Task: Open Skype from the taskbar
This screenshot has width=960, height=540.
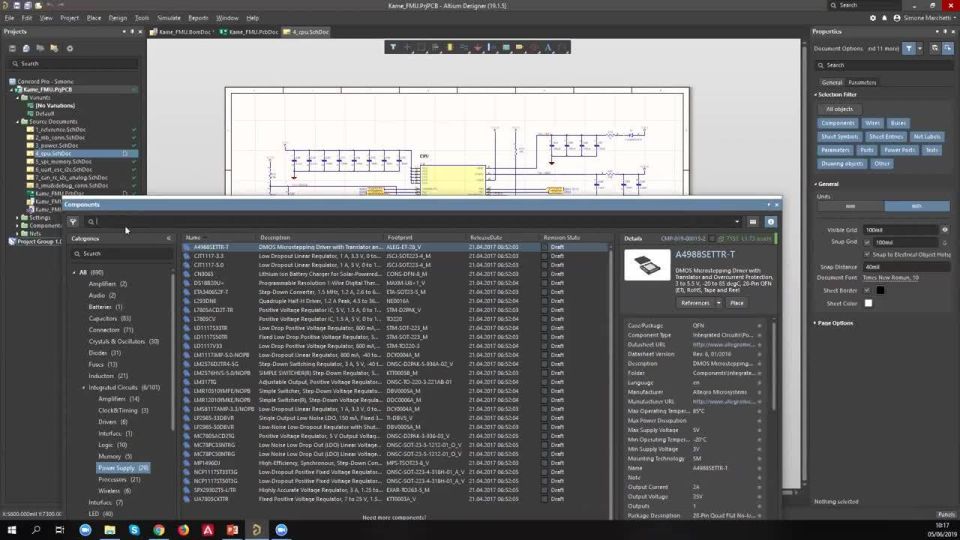Action: (x=134, y=530)
